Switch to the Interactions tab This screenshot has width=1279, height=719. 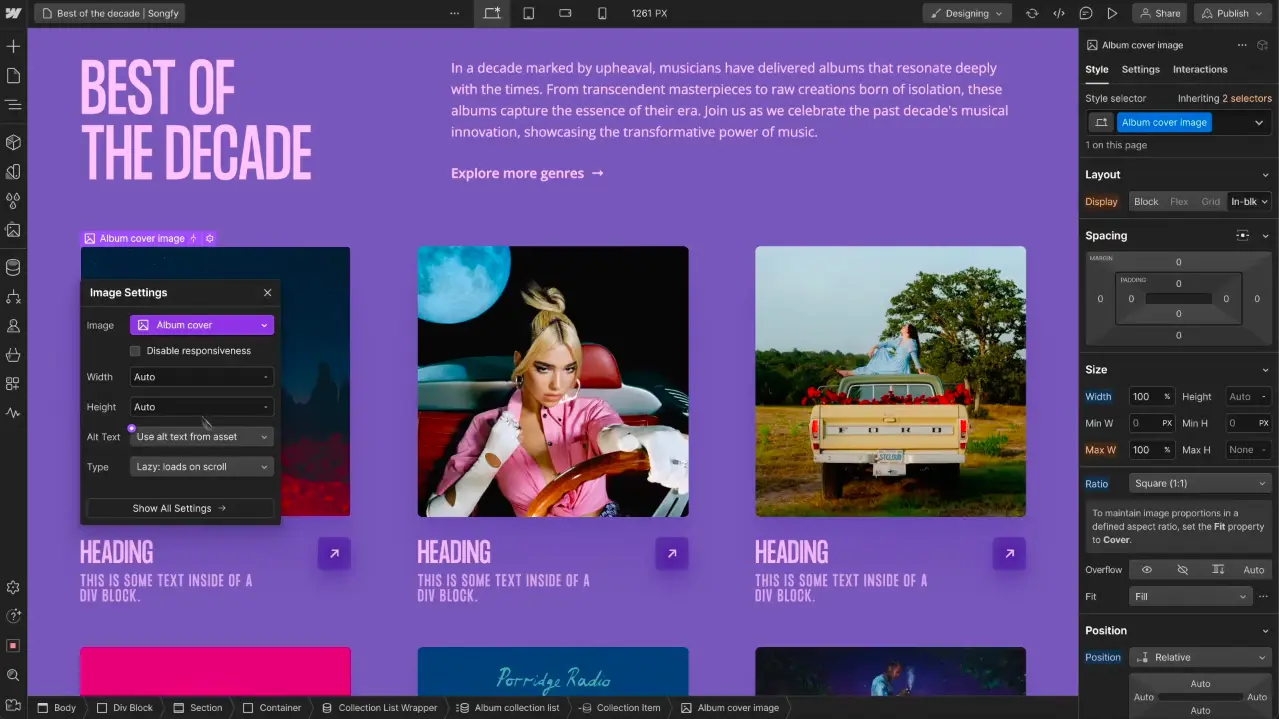[x=1199, y=69]
